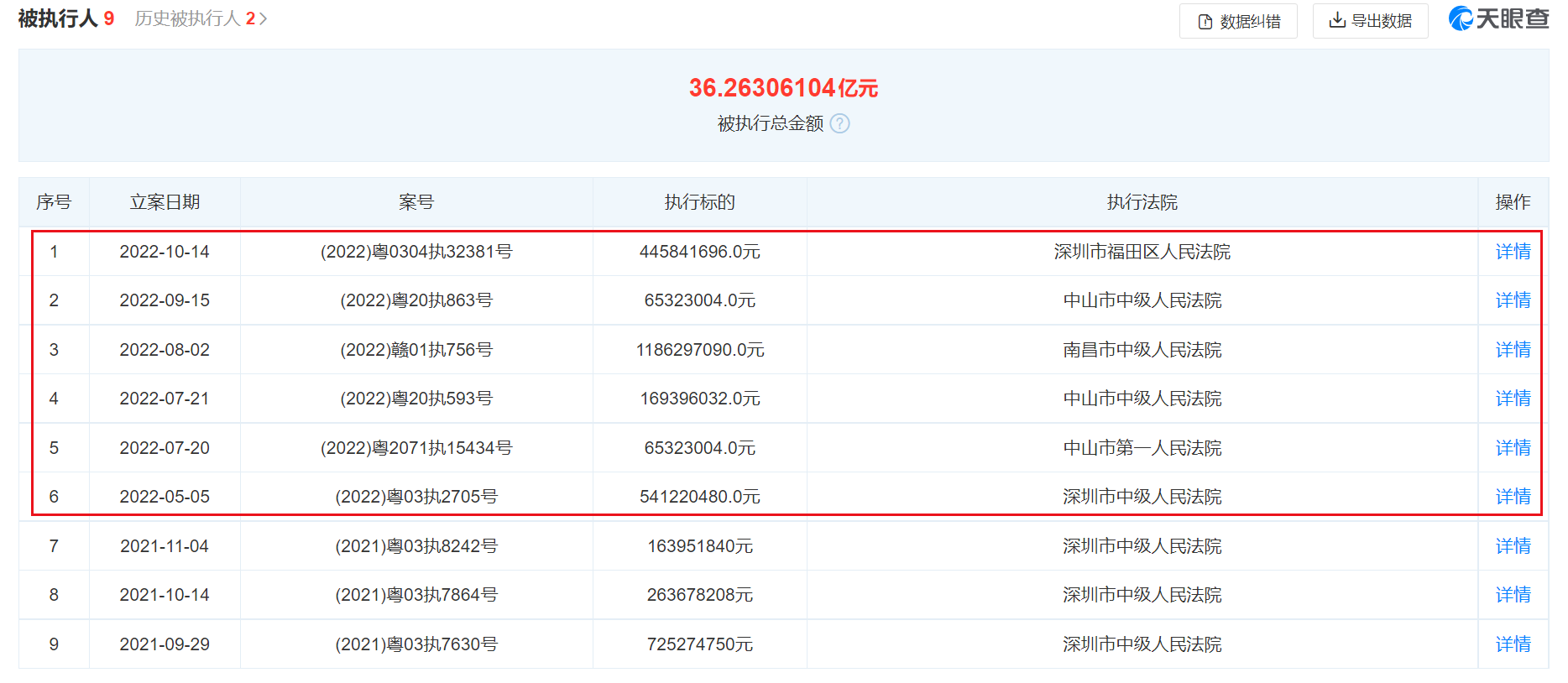Open 详情 for case (2022)粤03执2705号
This screenshot has width=1568, height=683.
tap(1513, 497)
